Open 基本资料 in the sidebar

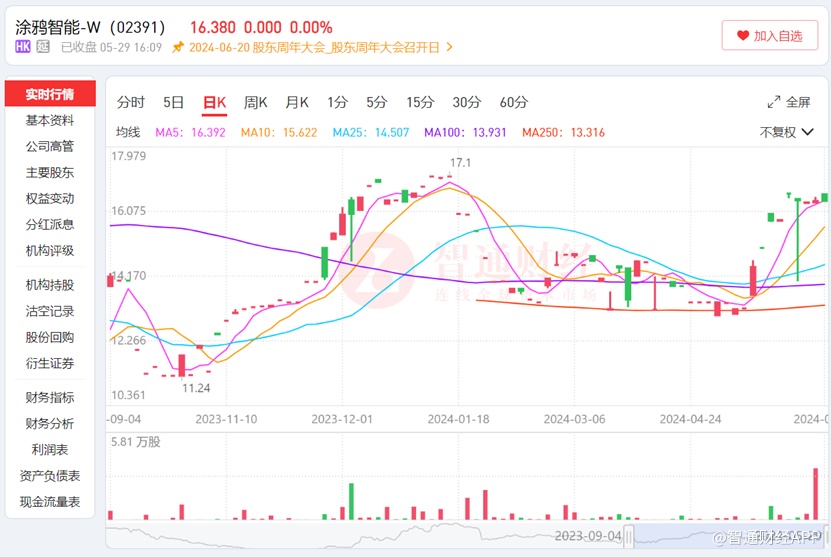50,120
